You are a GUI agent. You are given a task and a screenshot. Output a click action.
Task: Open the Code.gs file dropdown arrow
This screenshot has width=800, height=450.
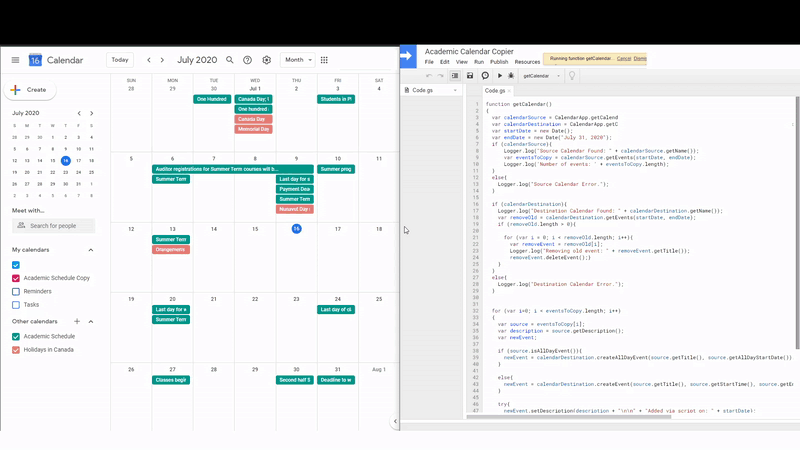pos(455,90)
